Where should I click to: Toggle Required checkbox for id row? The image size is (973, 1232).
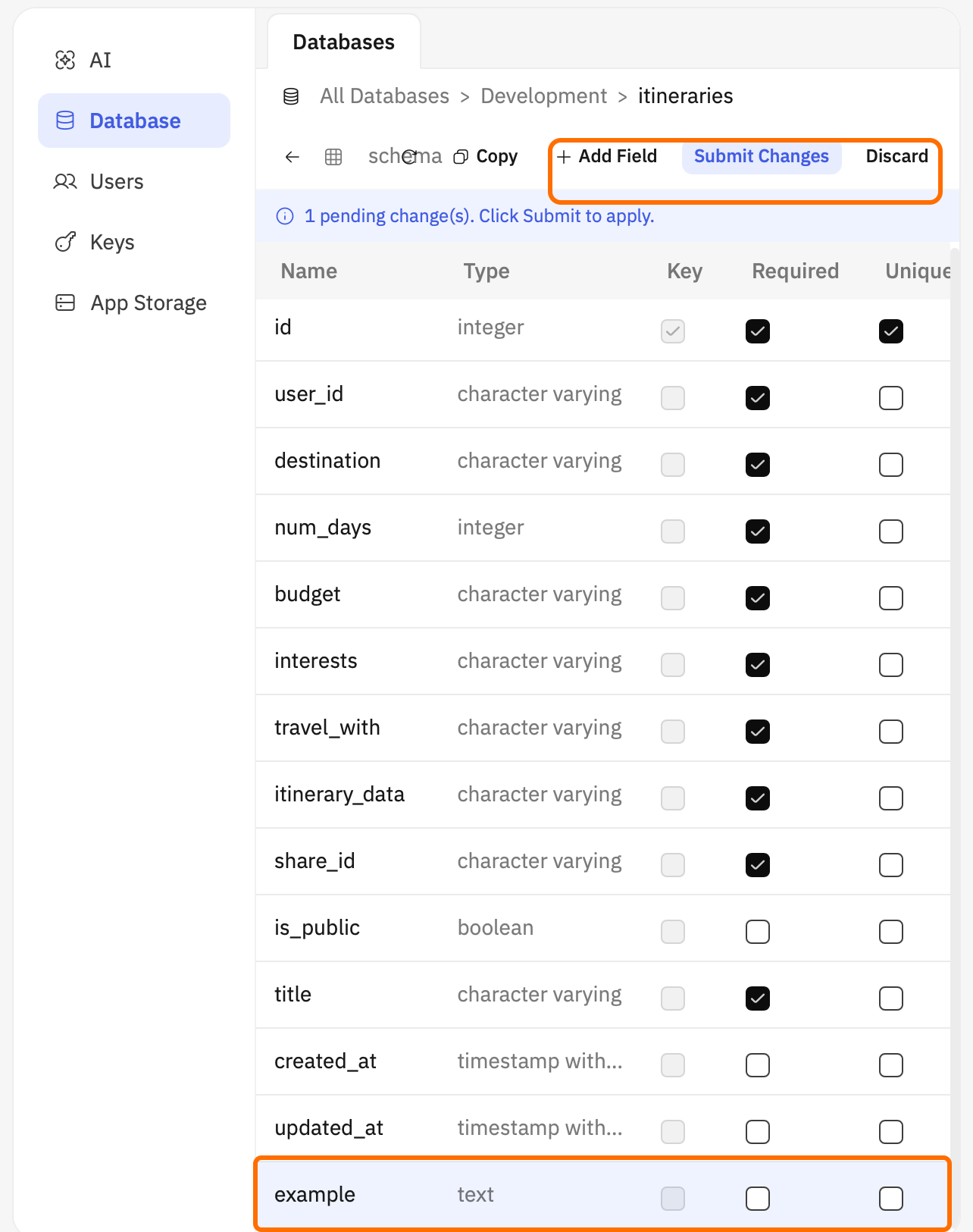pyautogui.click(x=758, y=331)
